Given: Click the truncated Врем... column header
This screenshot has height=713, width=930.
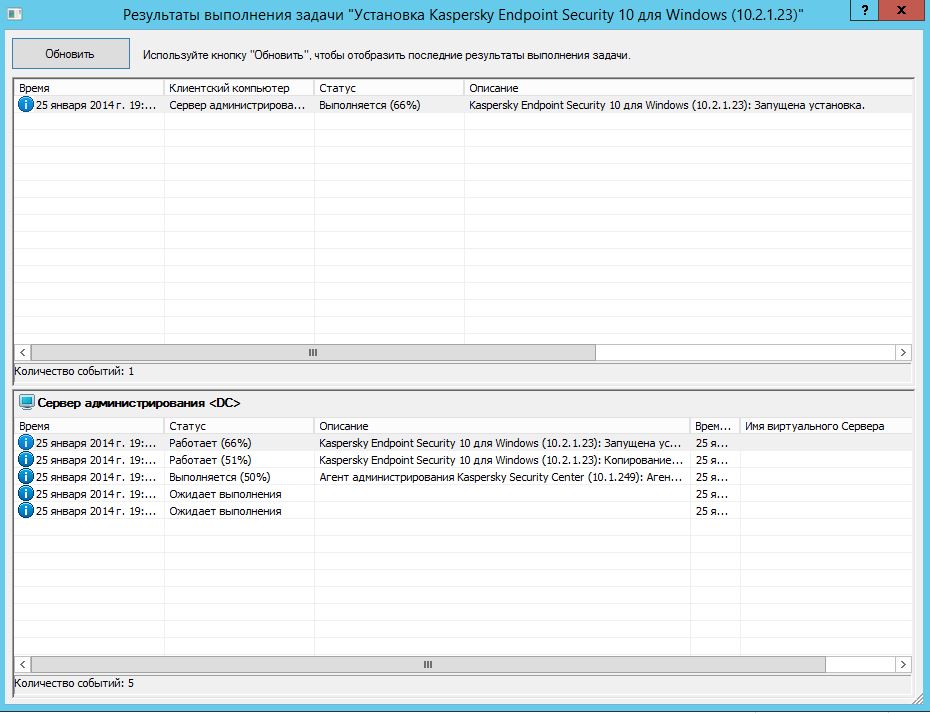Looking at the screenshot, I should [x=715, y=426].
